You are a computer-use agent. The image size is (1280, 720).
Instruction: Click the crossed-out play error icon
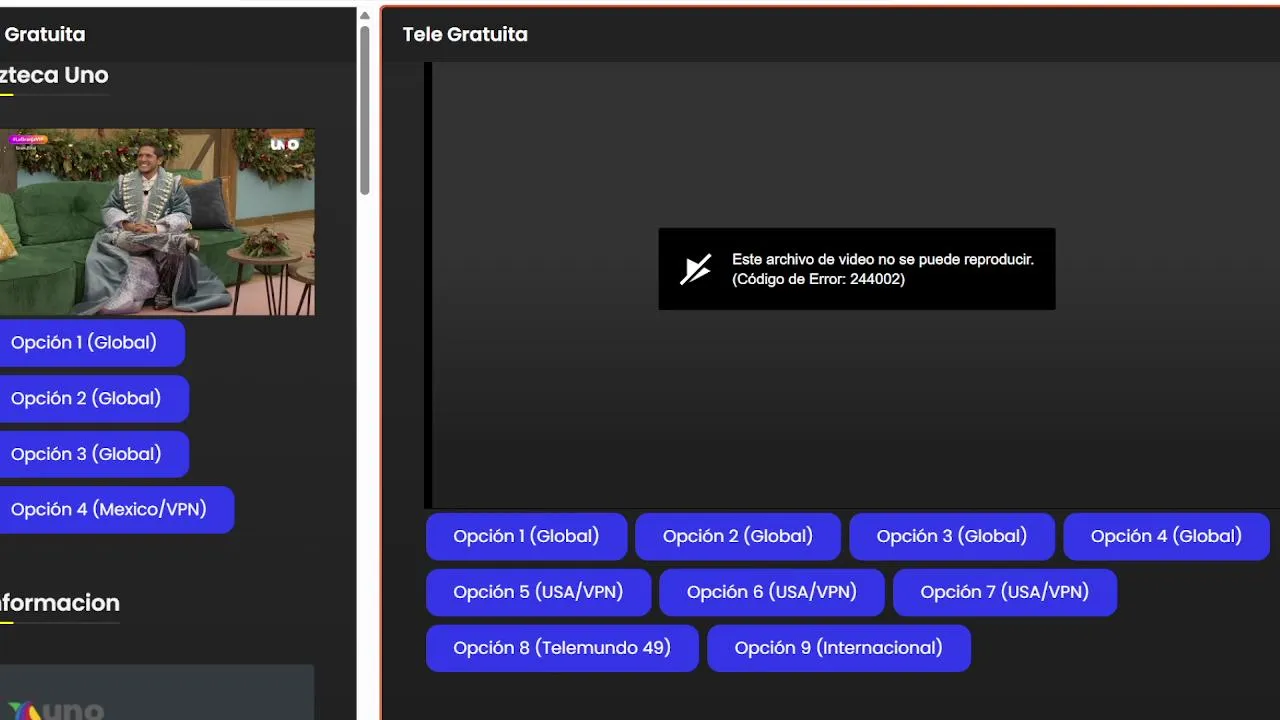click(696, 269)
